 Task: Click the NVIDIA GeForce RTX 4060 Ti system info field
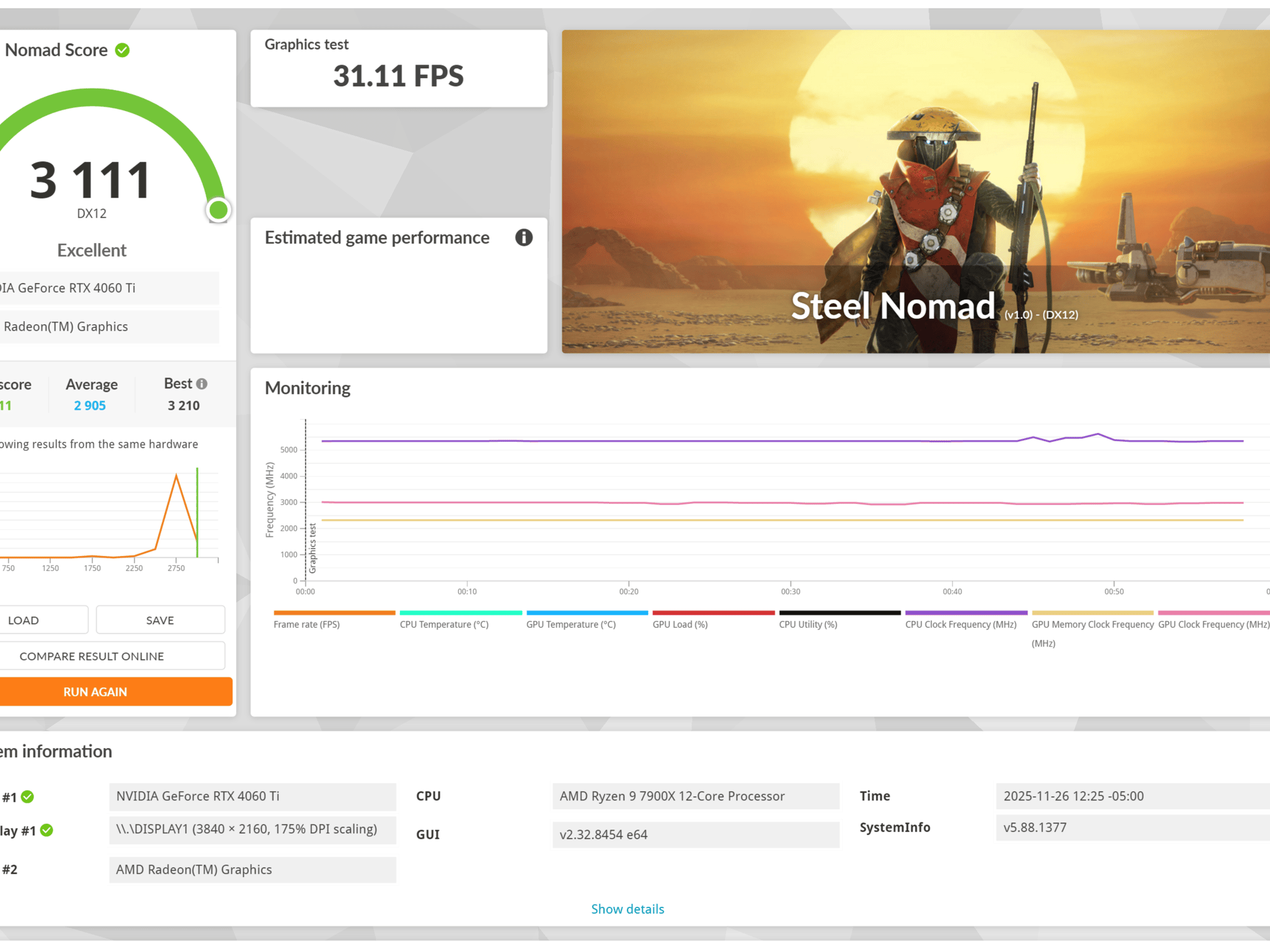point(252,796)
